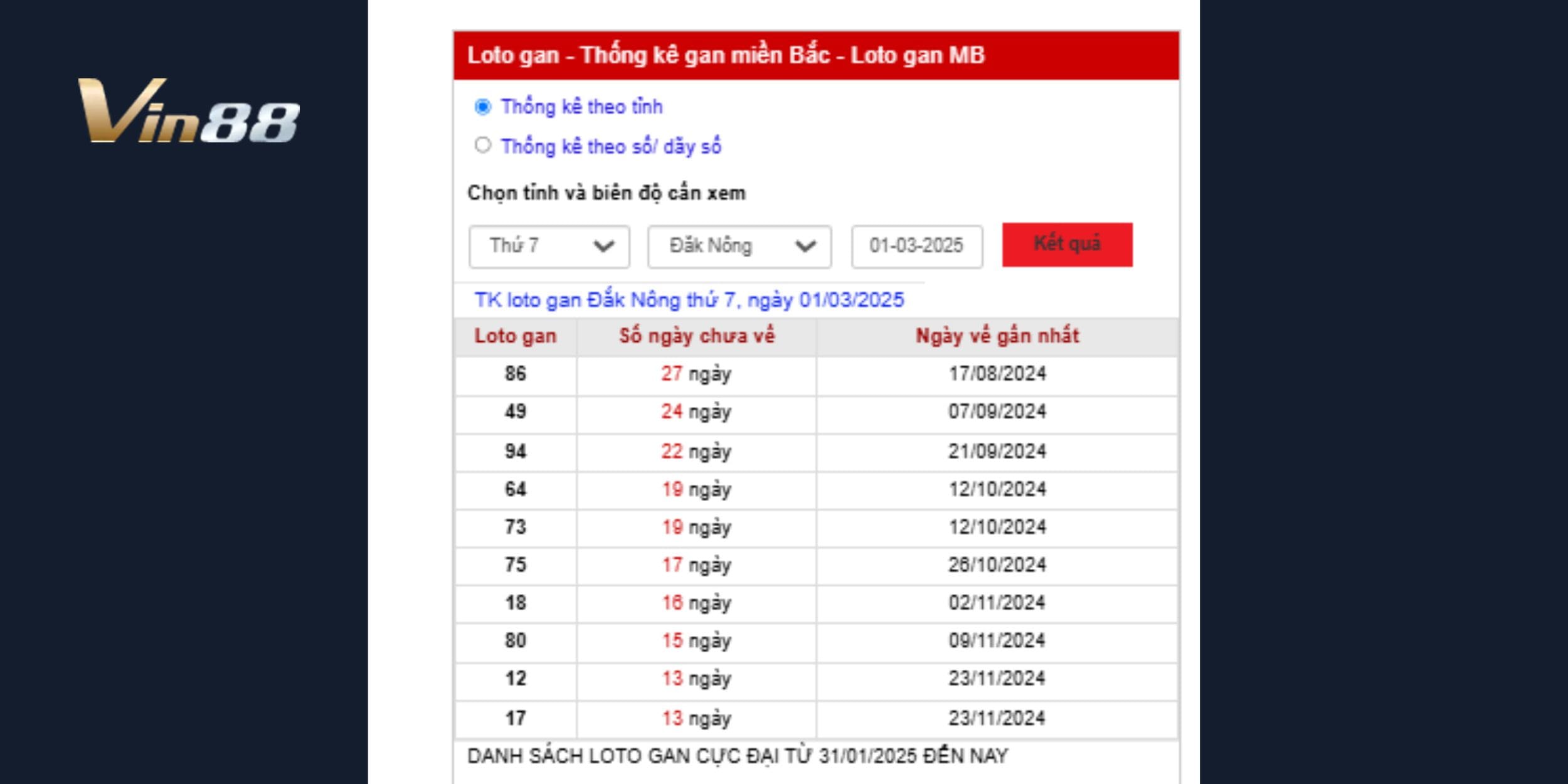Viewport: 1568px width, 784px height.
Task: Click loto number 17 cell
Action: coord(516,719)
